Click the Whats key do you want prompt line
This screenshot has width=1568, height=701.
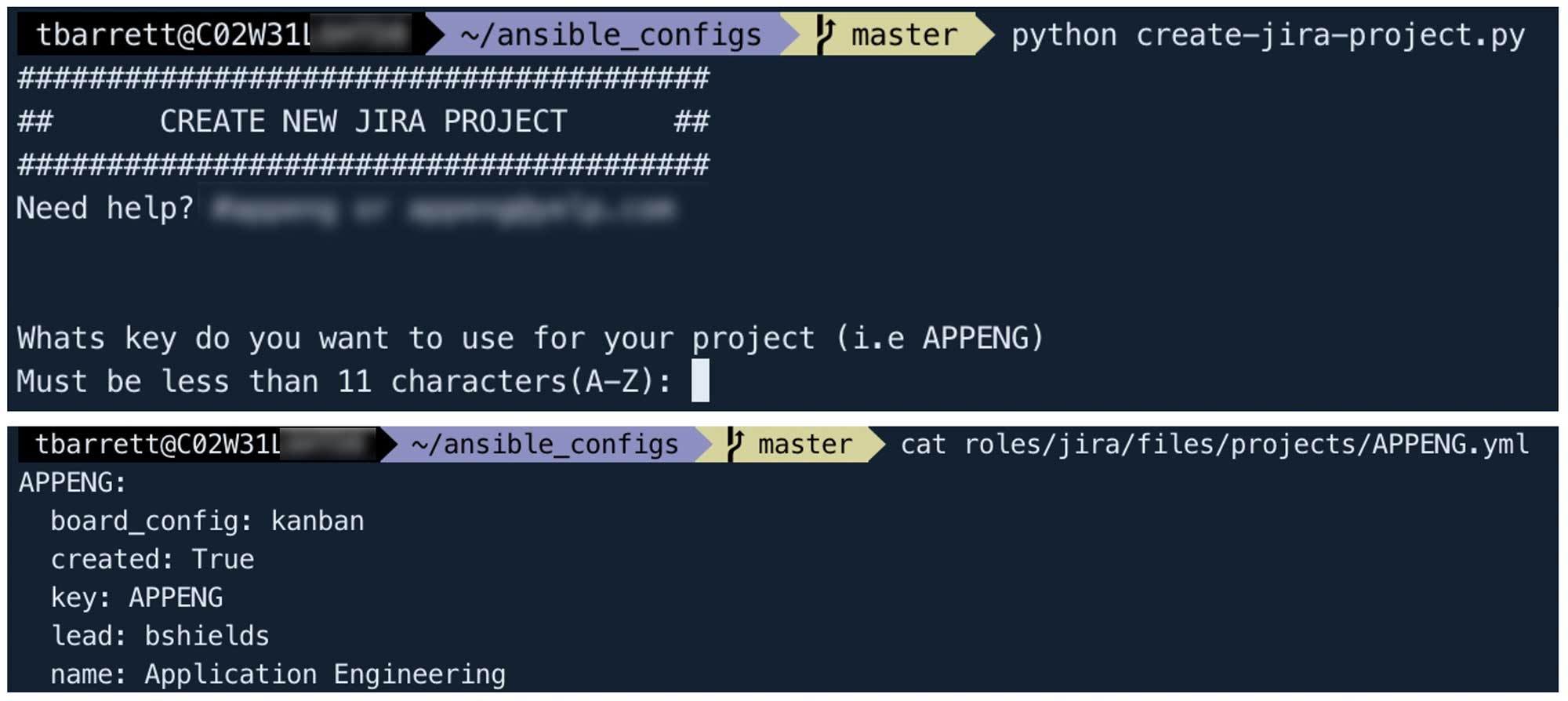pos(530,338)
